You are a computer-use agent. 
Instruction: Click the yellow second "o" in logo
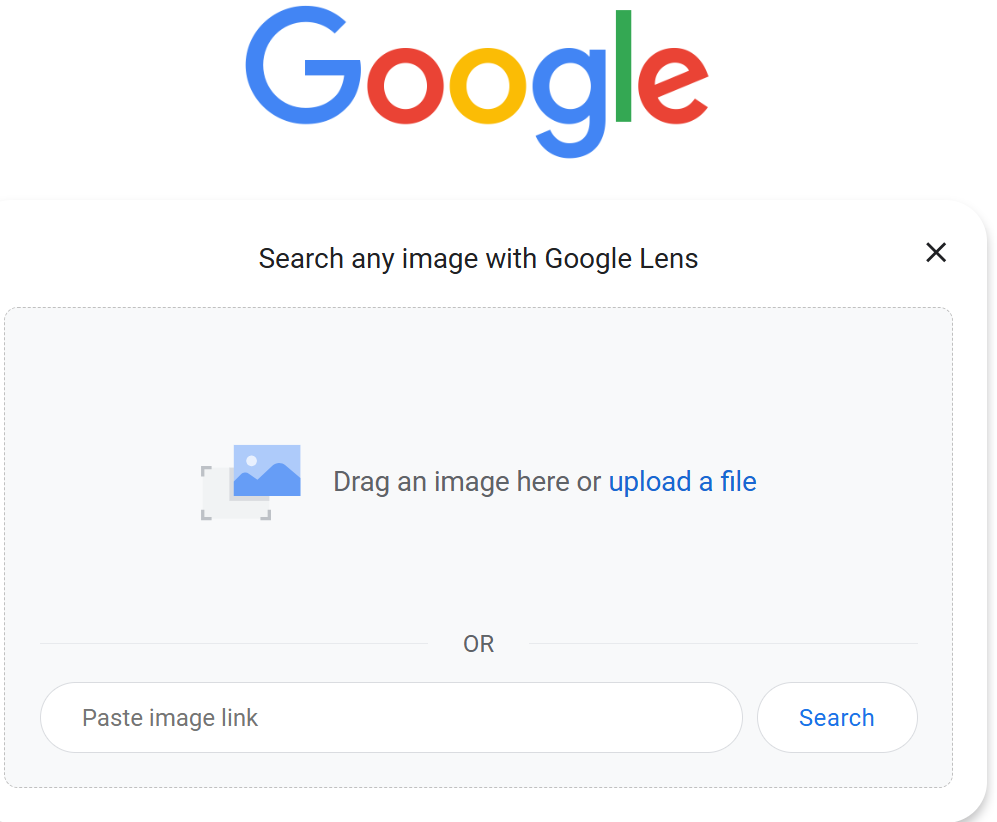[x=488, y=87]
